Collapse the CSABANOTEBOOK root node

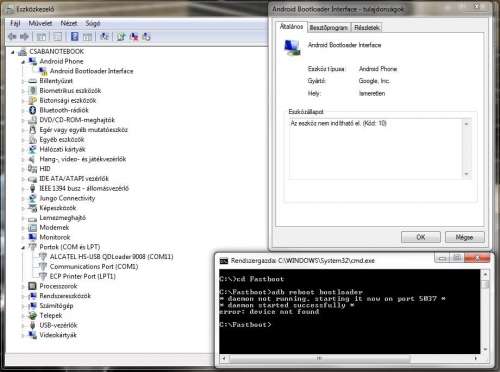(x=13, y=52)
